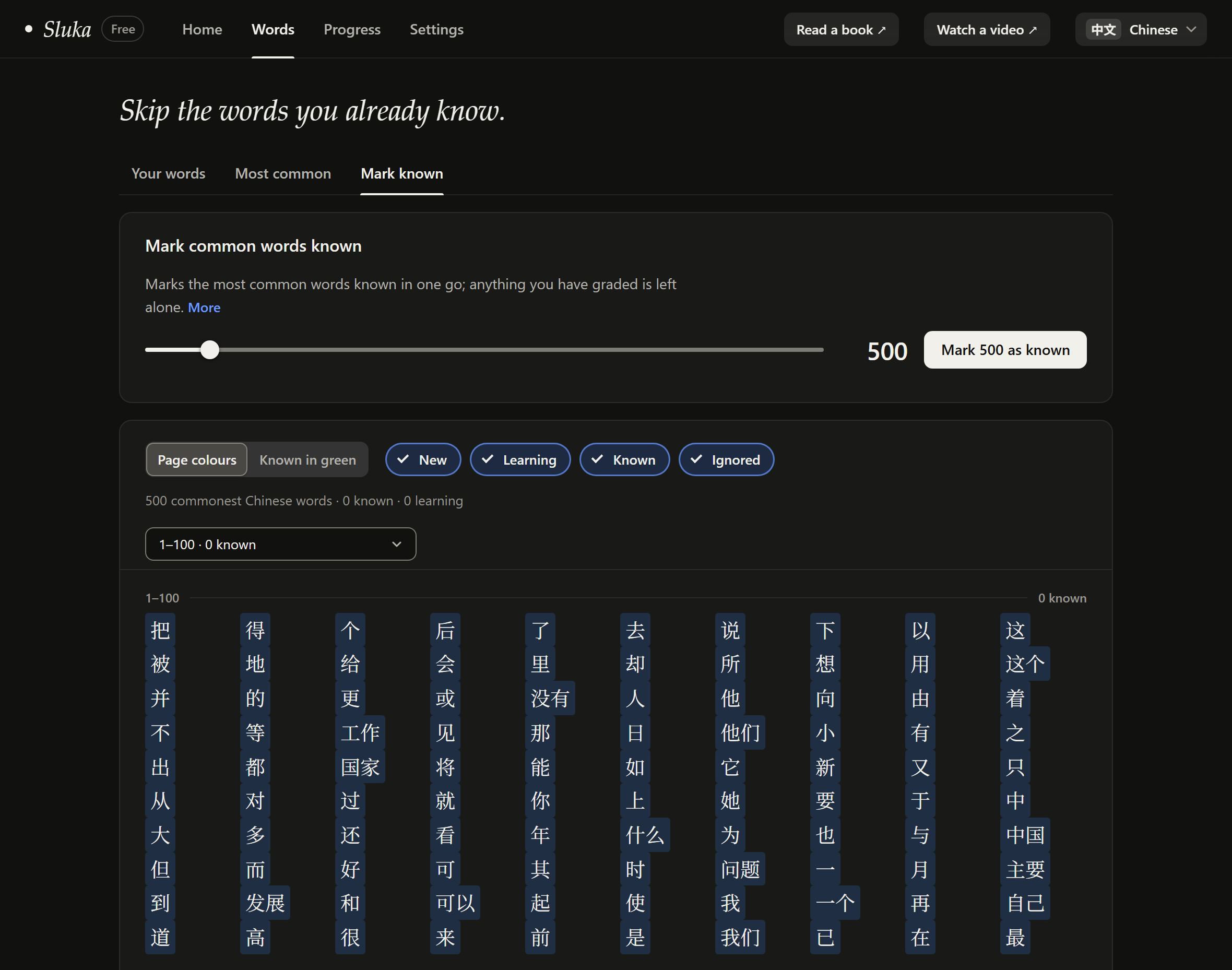Click the Free plan badge
The image size is (1232, 970).
point(123,29)
